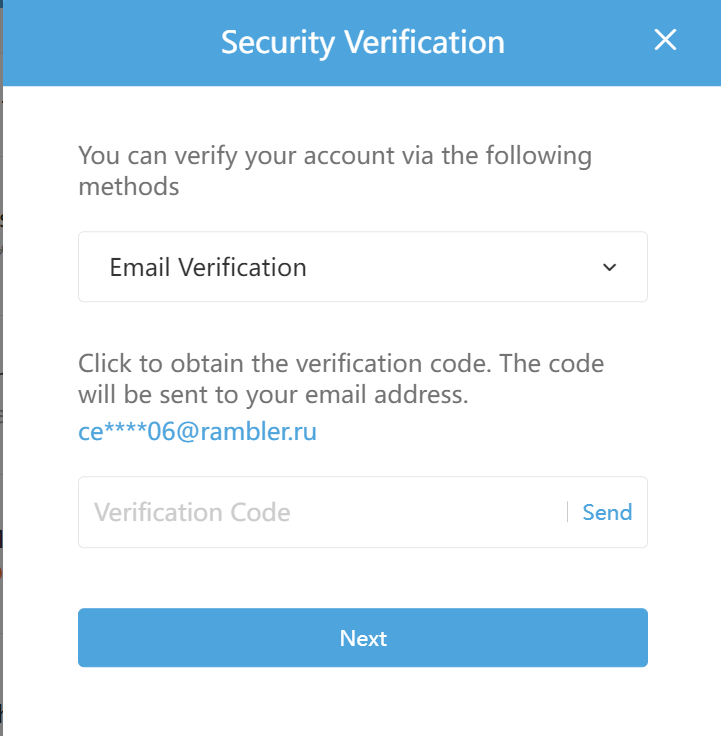The image size is (721, 736).
Task: Click the white X icon in header
Action: [665, 40]
